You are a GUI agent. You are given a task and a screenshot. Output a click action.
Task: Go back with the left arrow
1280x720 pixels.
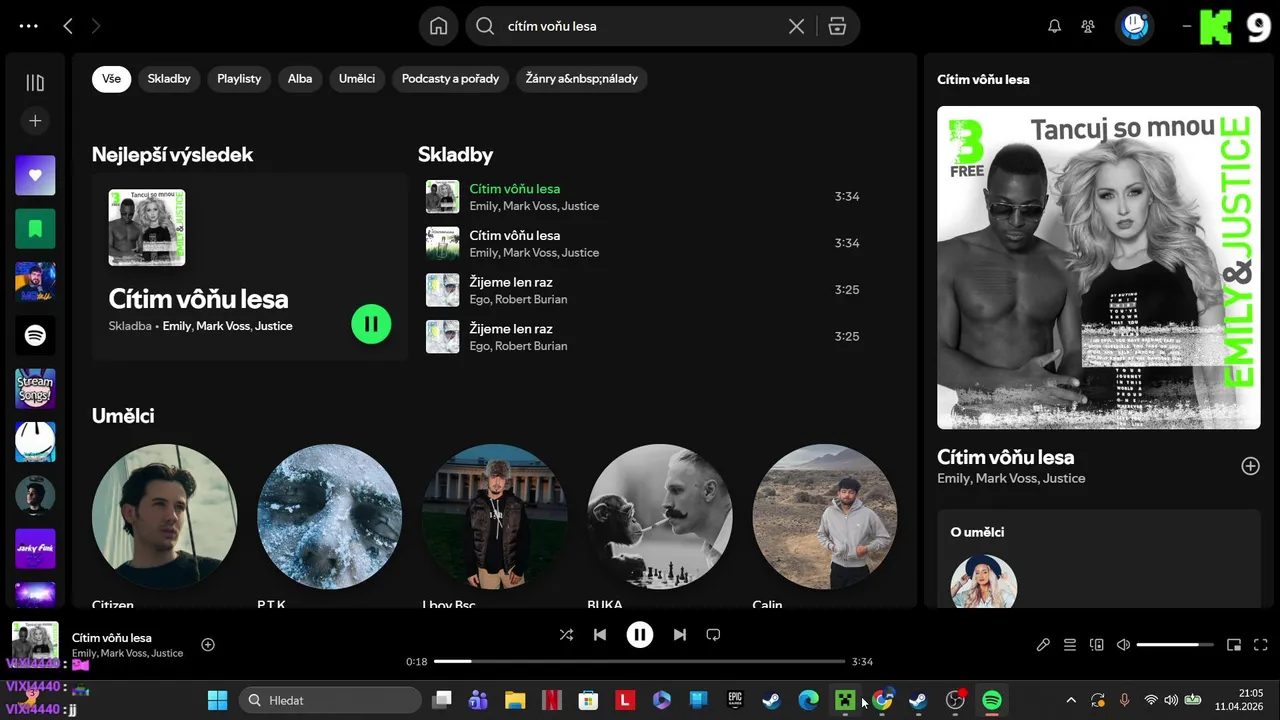[68, 26]
